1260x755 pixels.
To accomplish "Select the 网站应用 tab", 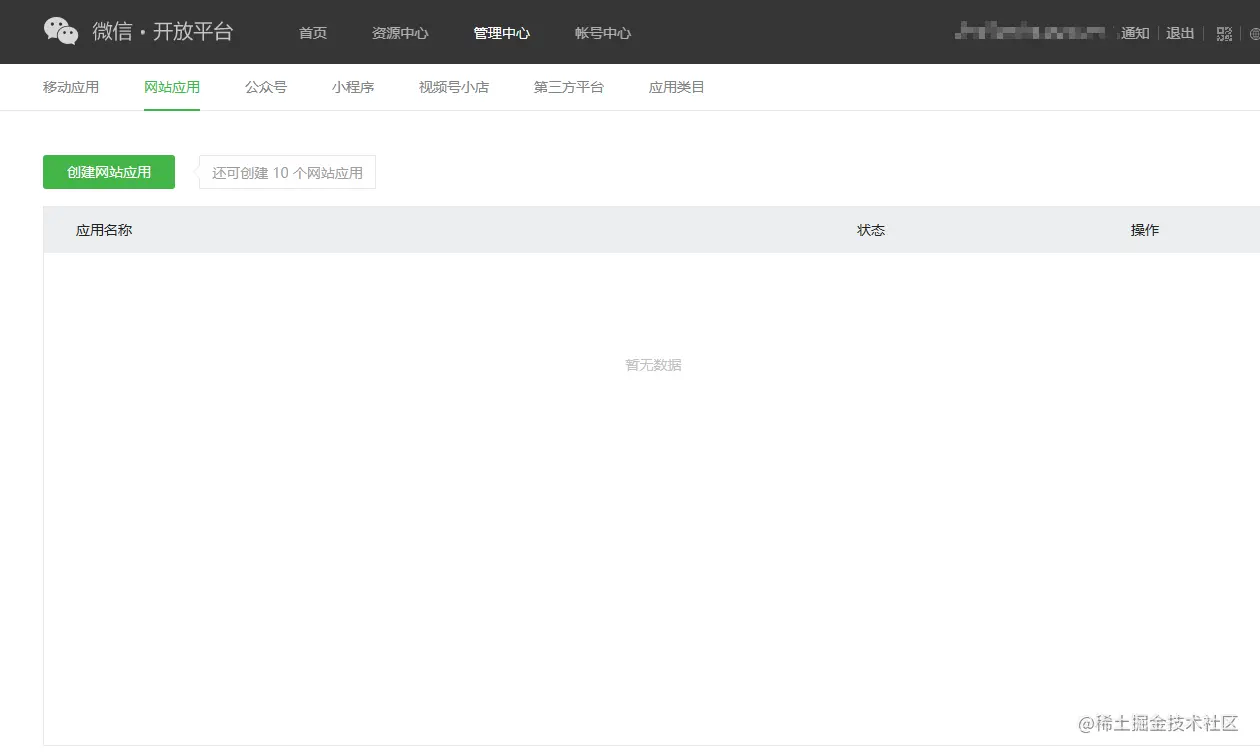I will (172, 87).
